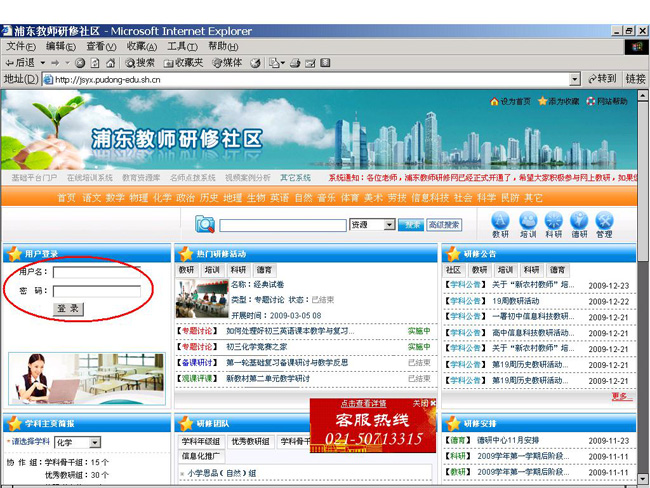Viewport: 650px width, 488px height.
Task: Open the 文件(F) menu
Action: coord(21,46)
